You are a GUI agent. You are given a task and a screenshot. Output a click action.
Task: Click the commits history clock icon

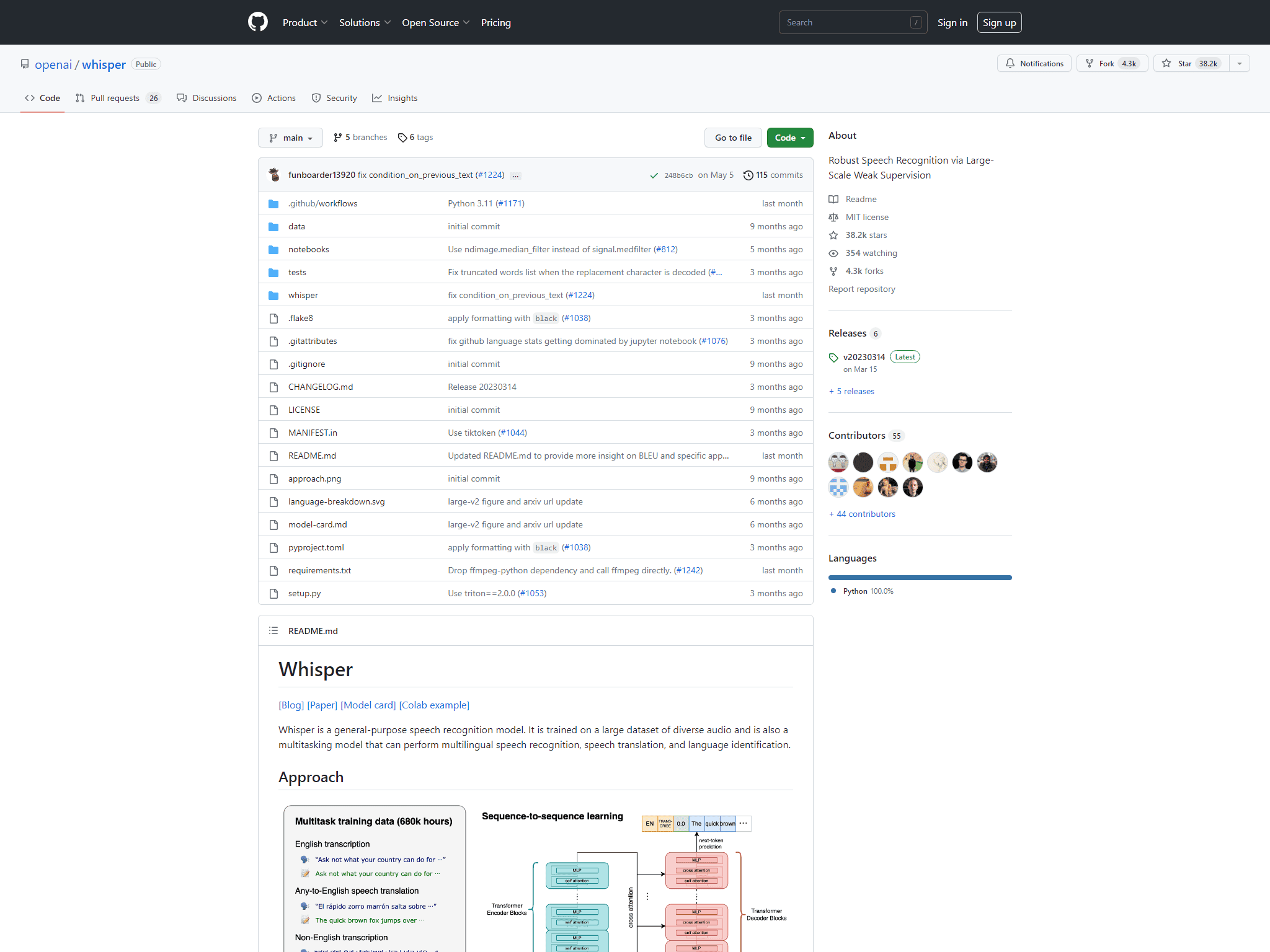click(748, 175)
